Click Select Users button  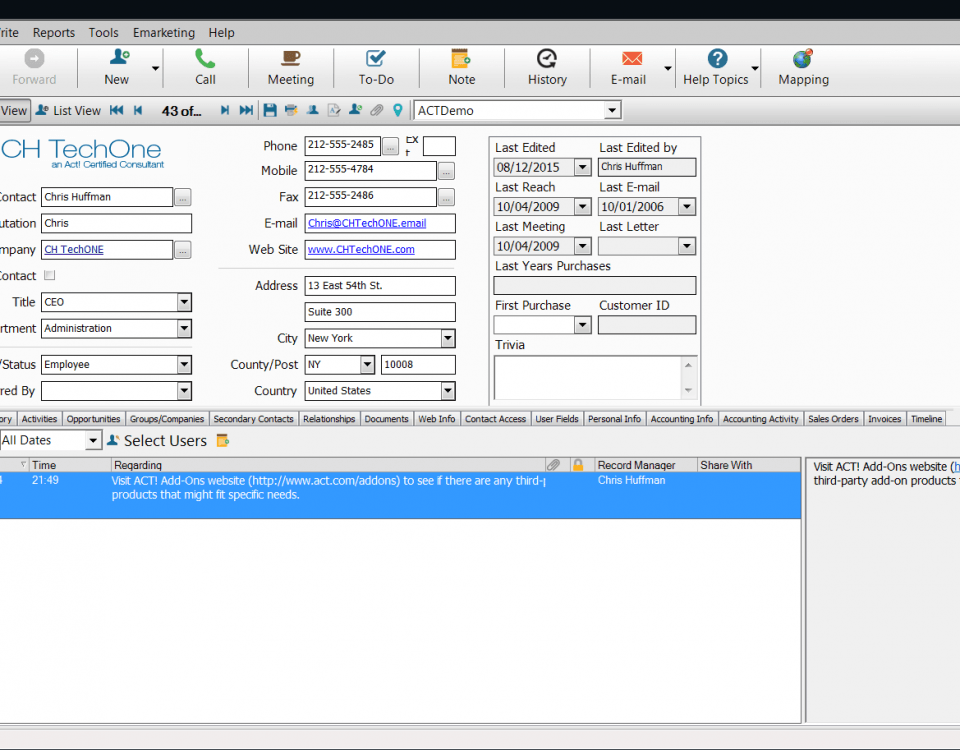(x=157, y=440)
